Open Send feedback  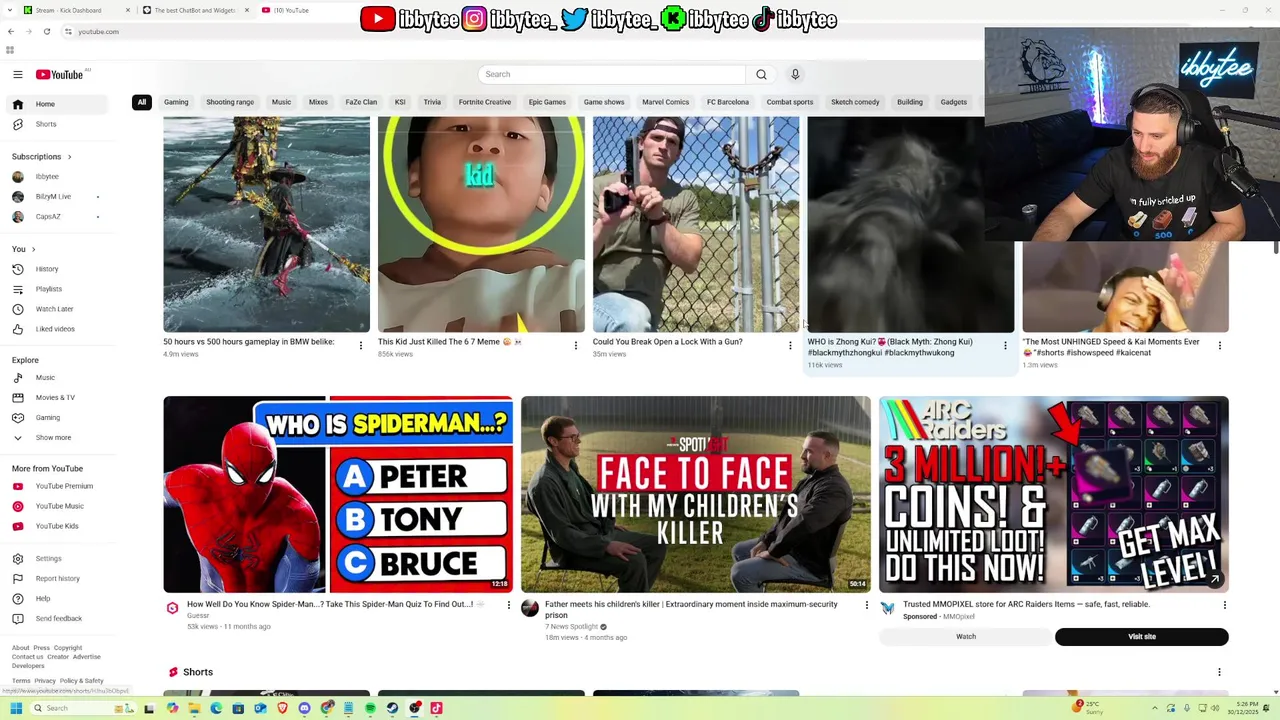point(58,619)
